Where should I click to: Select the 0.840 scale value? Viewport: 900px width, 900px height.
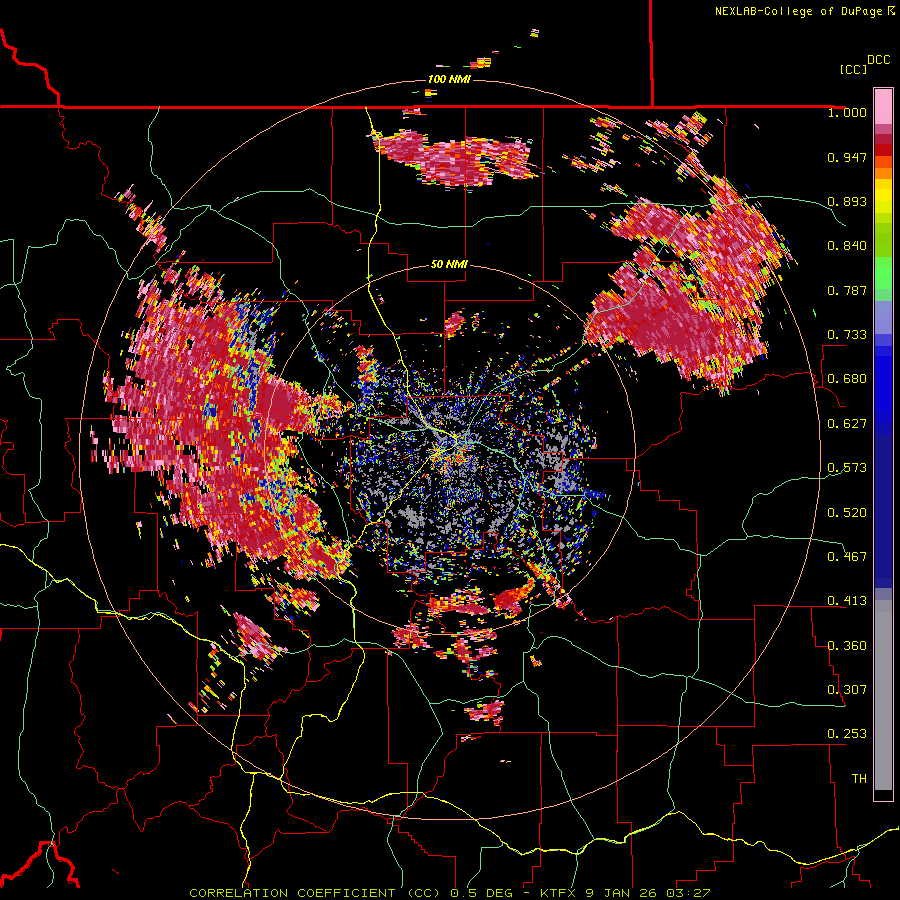click(847, 246)
